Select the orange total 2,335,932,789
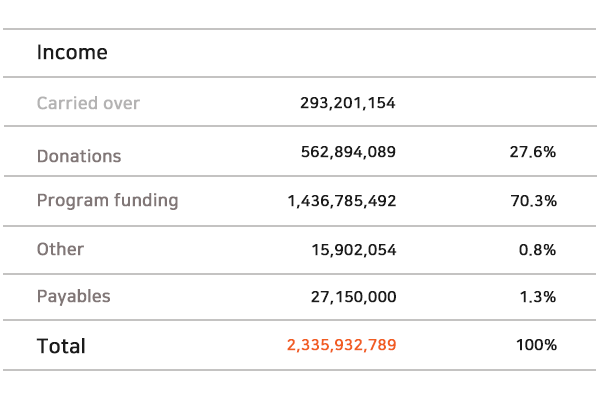The height and width of the screenshot is (400, 600). pyautogui.click(x=341, y=345)
